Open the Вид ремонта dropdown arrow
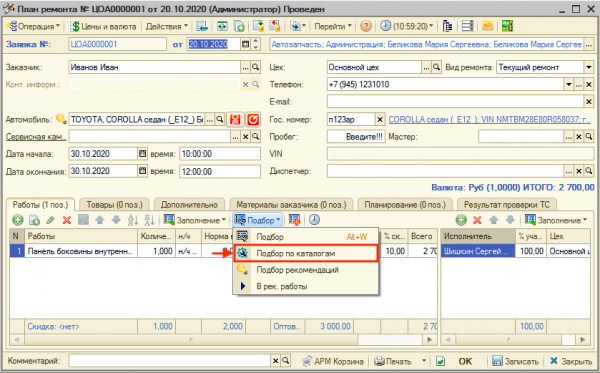600x373 pixels. pyautogui.click(x=589, y=67)
